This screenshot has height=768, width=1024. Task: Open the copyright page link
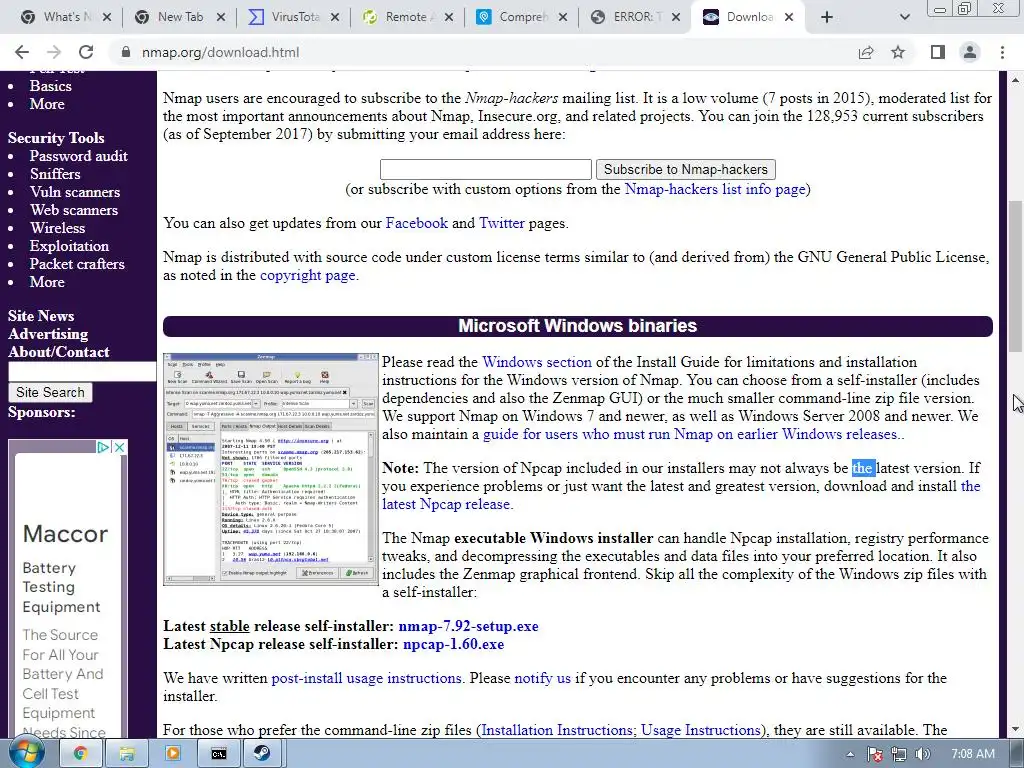point(308,276)
